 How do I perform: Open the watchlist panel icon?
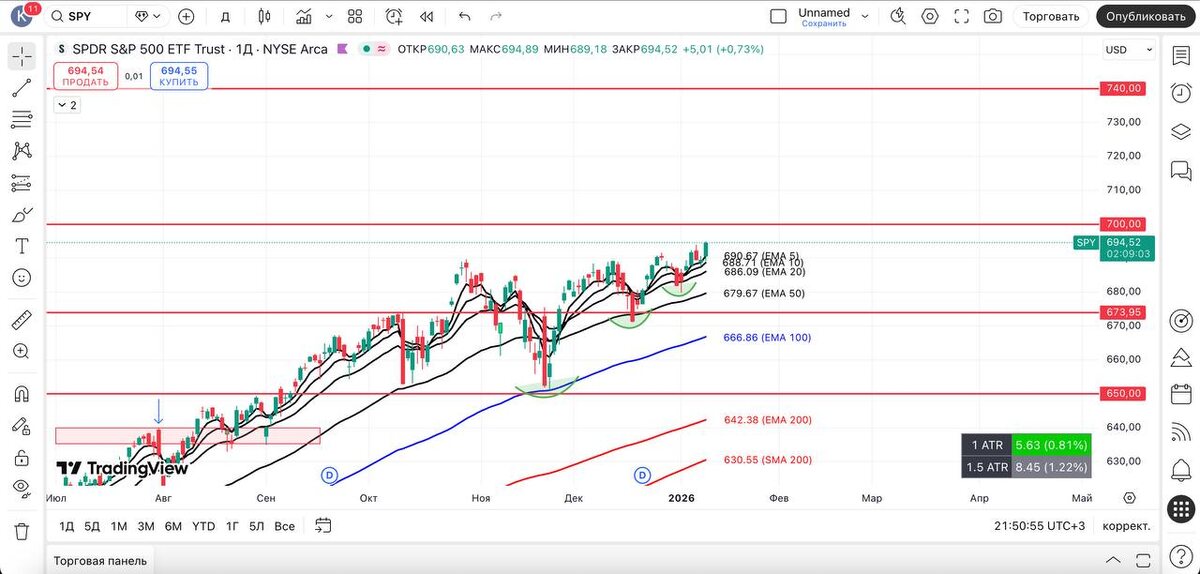(1180, 57)
